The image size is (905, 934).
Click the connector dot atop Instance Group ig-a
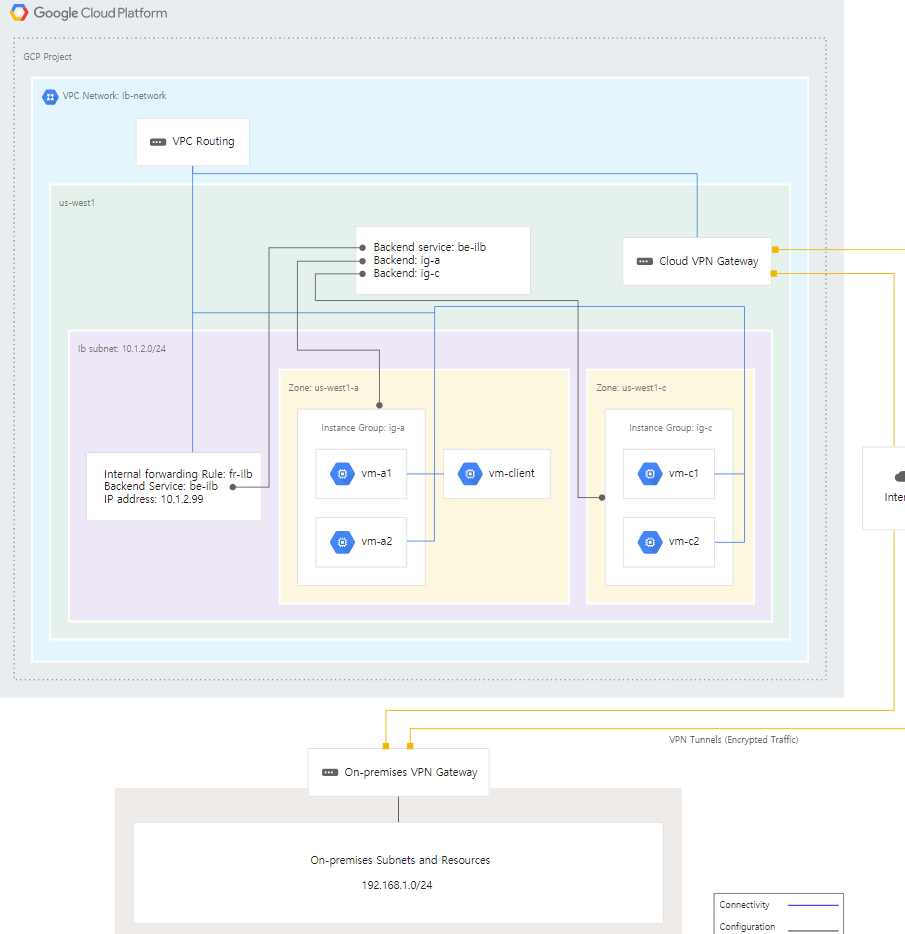pos(380,406)
